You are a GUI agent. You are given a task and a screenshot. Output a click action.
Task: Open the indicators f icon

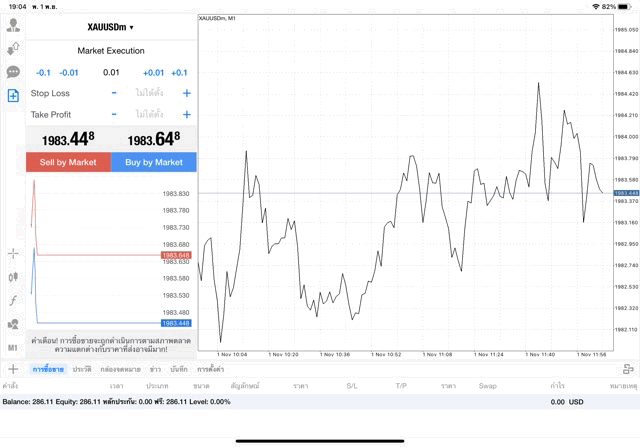pyautogui.click(x=13, y=300)
